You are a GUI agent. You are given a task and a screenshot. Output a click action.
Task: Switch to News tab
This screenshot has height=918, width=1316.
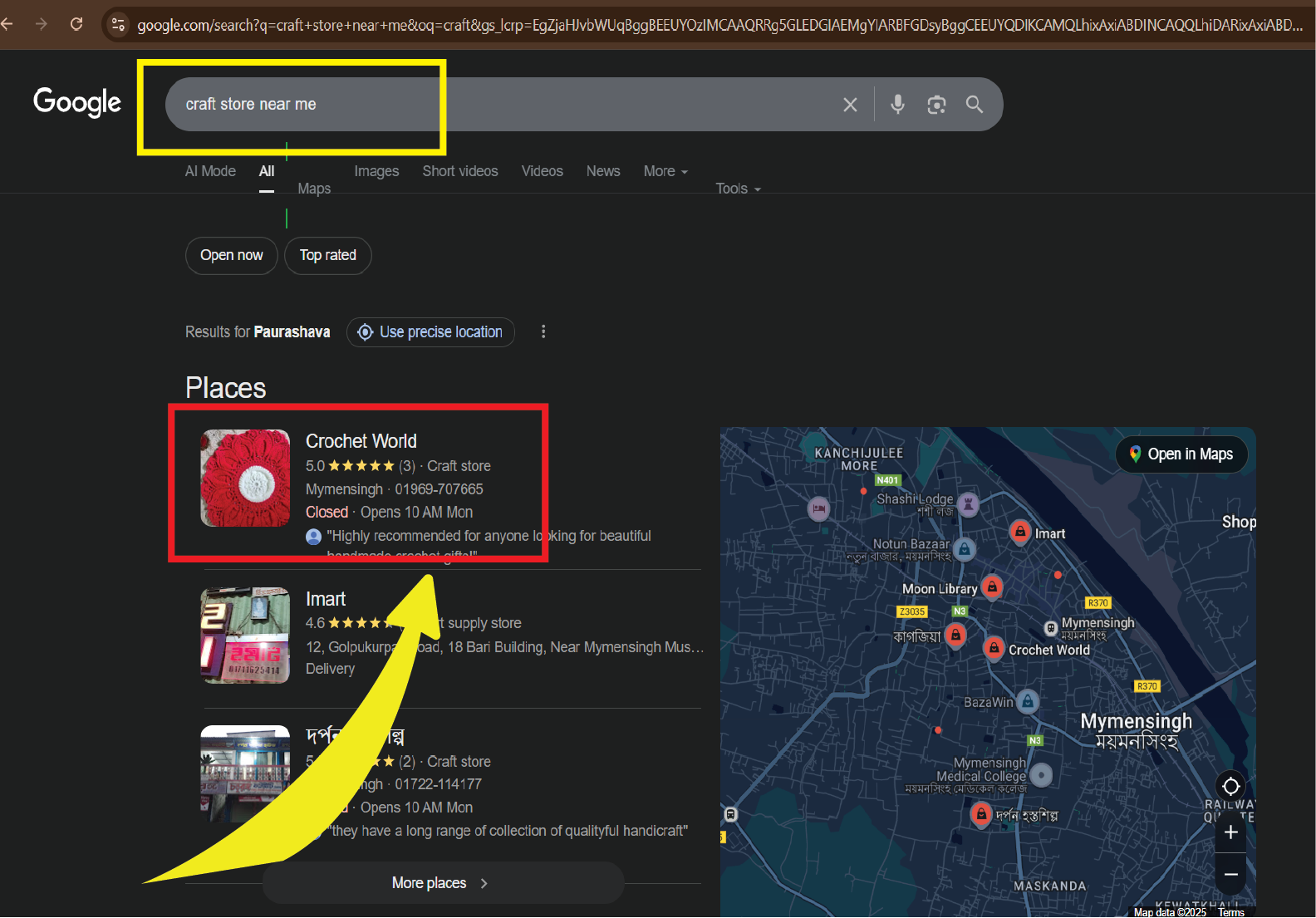pos(603,171)
